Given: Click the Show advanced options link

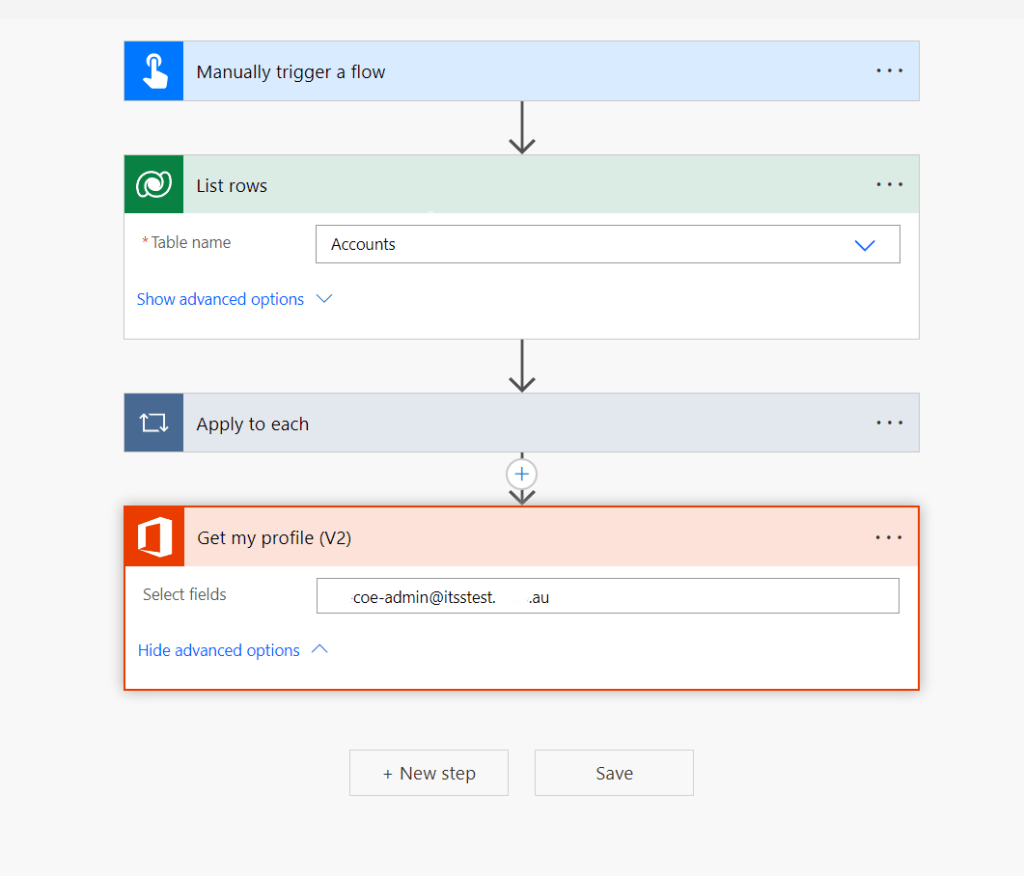Looking at the screenshot, I should pyautogui.click(x=220, y=299).
